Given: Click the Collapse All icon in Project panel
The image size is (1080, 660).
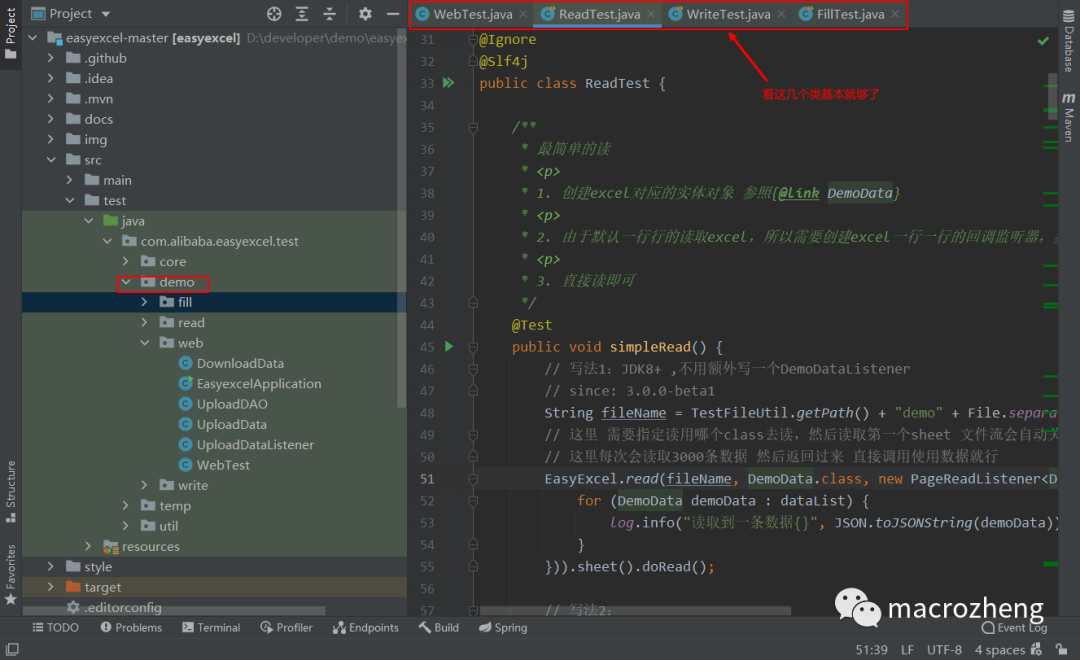Looking at the screenshot, I should (329, 14).
